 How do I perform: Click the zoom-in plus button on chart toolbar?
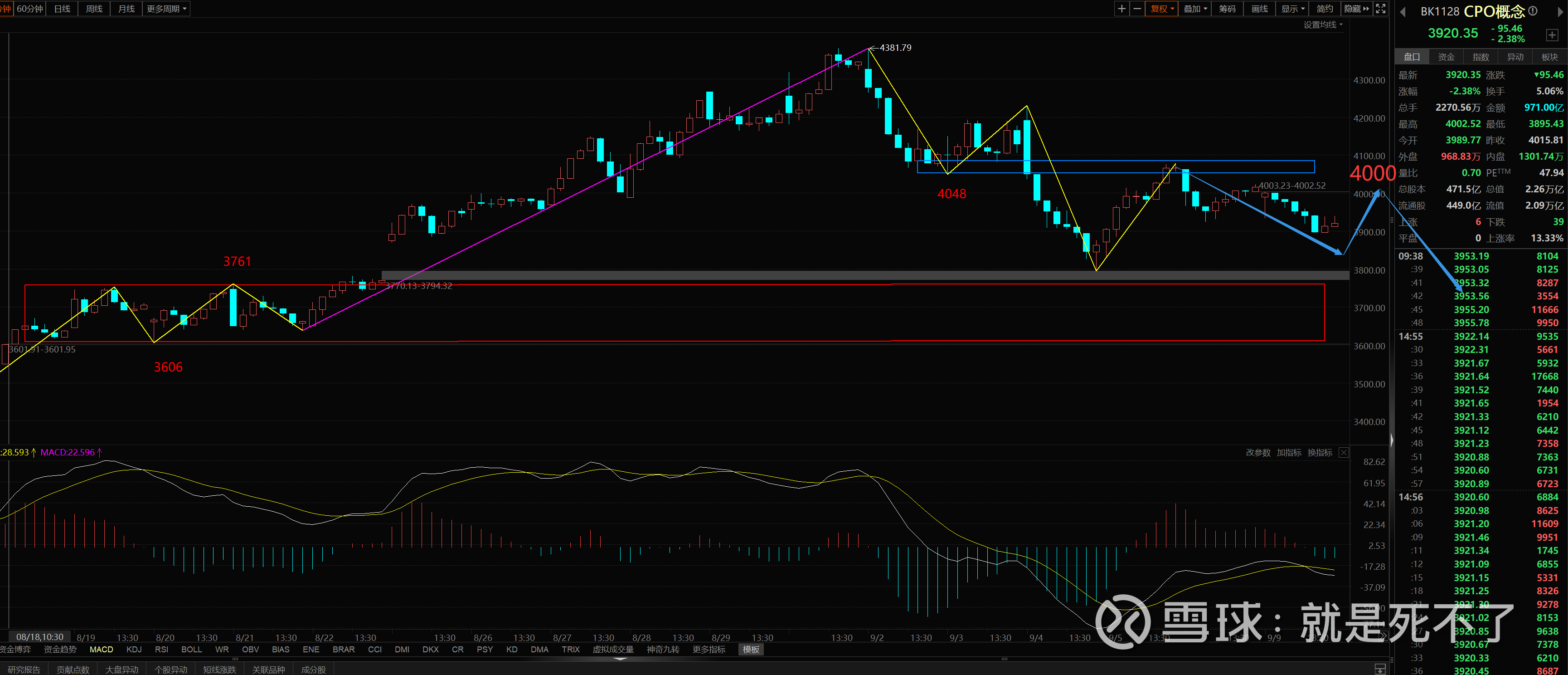(x=1121, y=9)
